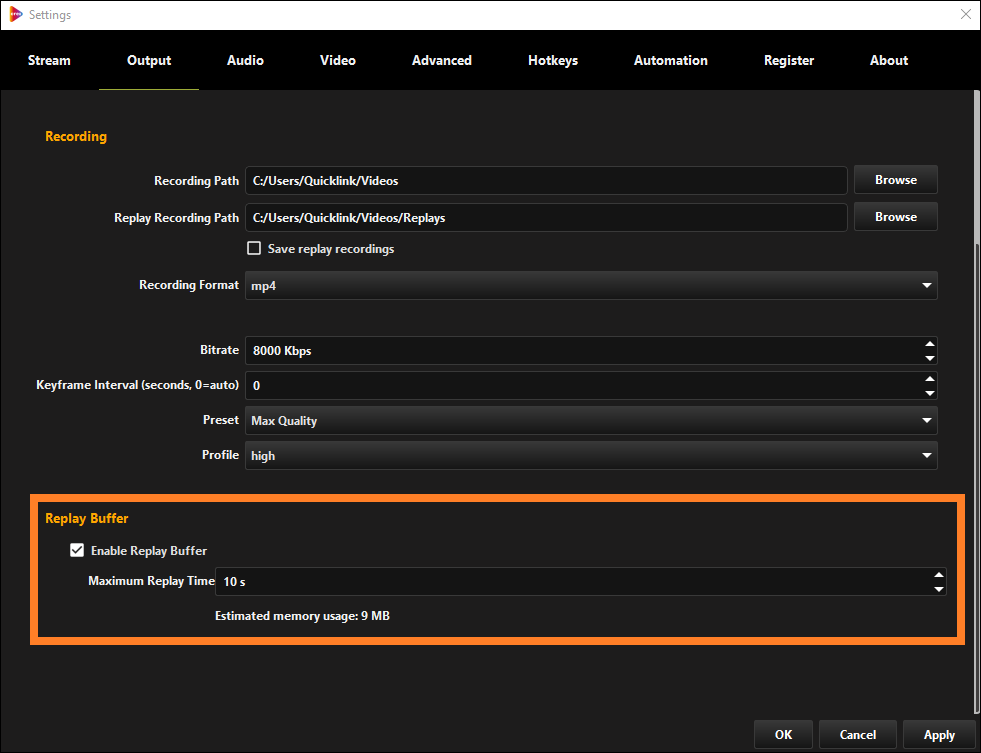This screenshot has width=981, height=753.
Task: Enable Save replay recordings
Action: click(254, 248)
